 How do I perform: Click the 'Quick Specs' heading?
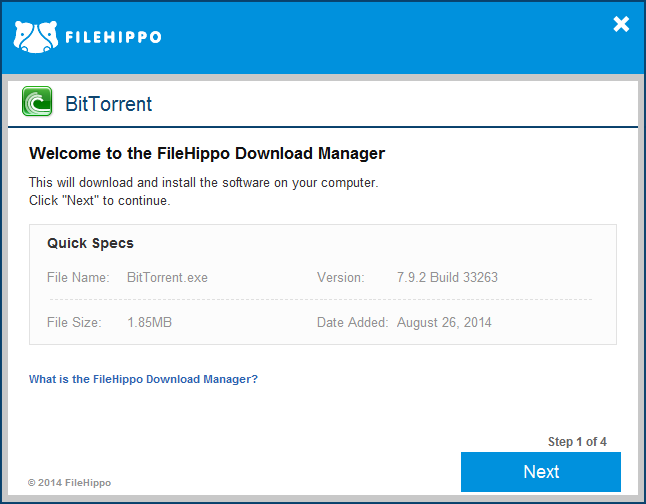click(90, 243)
